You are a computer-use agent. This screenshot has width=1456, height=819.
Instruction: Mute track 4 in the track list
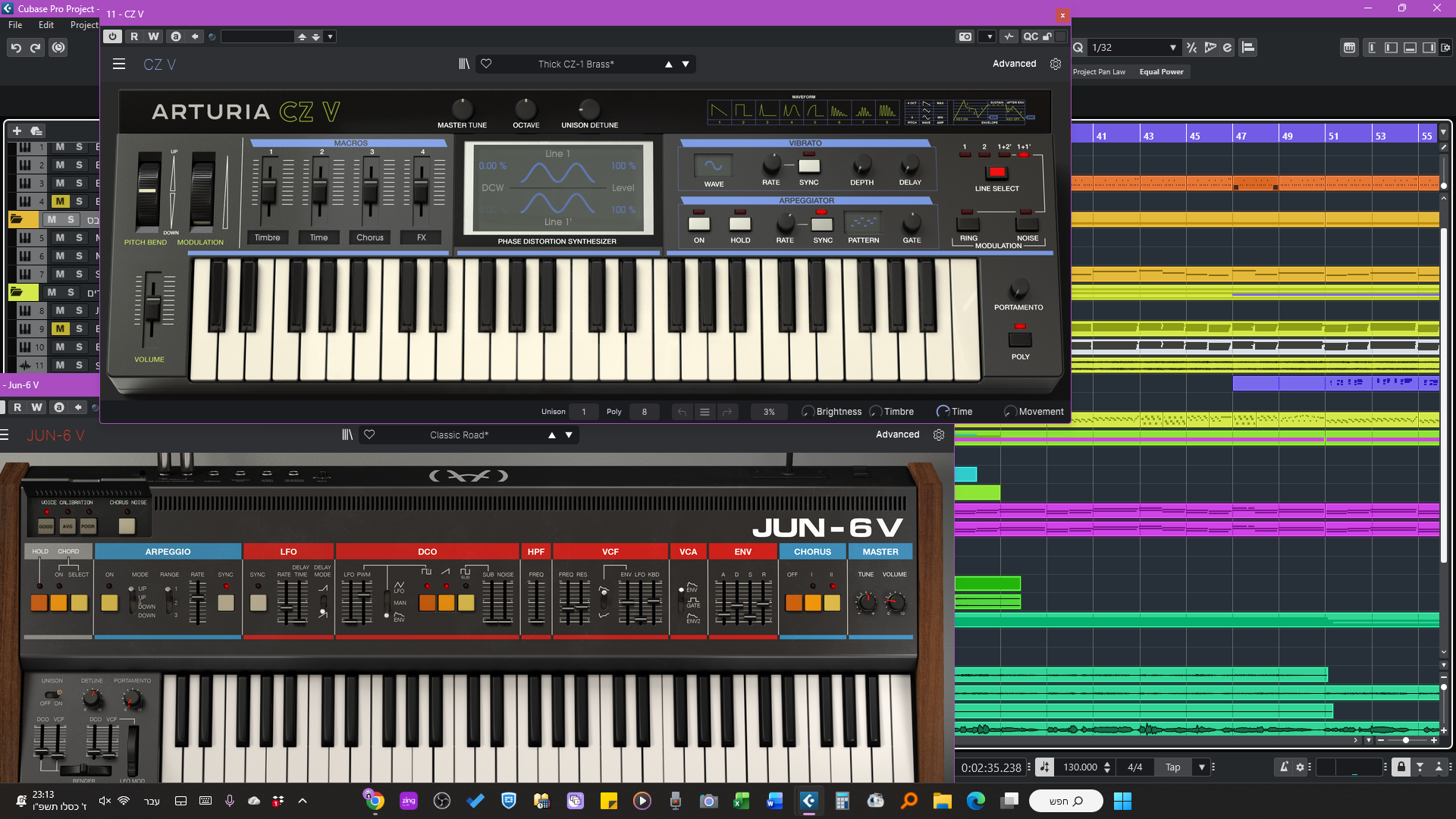(x=60, y=201)
